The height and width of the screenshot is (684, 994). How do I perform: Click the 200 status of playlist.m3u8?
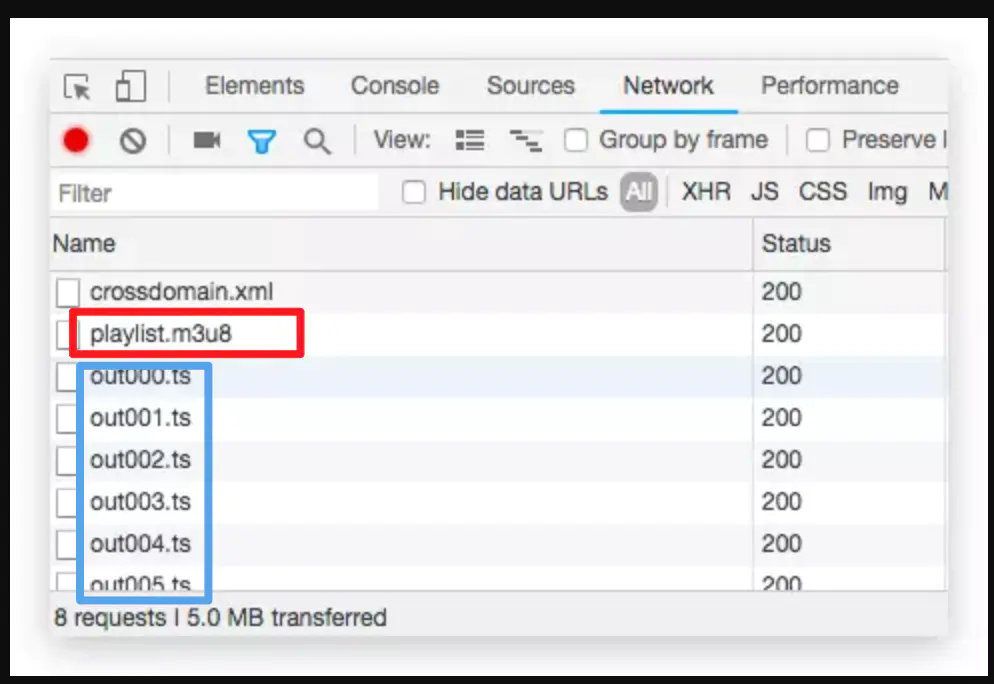tap(782, 334)
